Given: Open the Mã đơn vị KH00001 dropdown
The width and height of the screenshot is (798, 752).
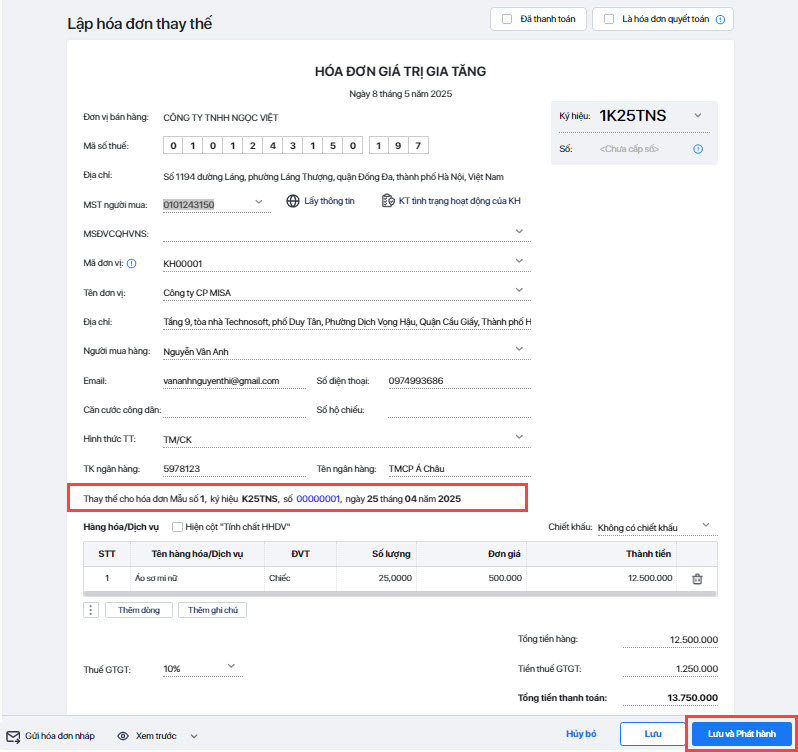Looking at the screenshot, I should pyautogui.click(x=519, y=261).
